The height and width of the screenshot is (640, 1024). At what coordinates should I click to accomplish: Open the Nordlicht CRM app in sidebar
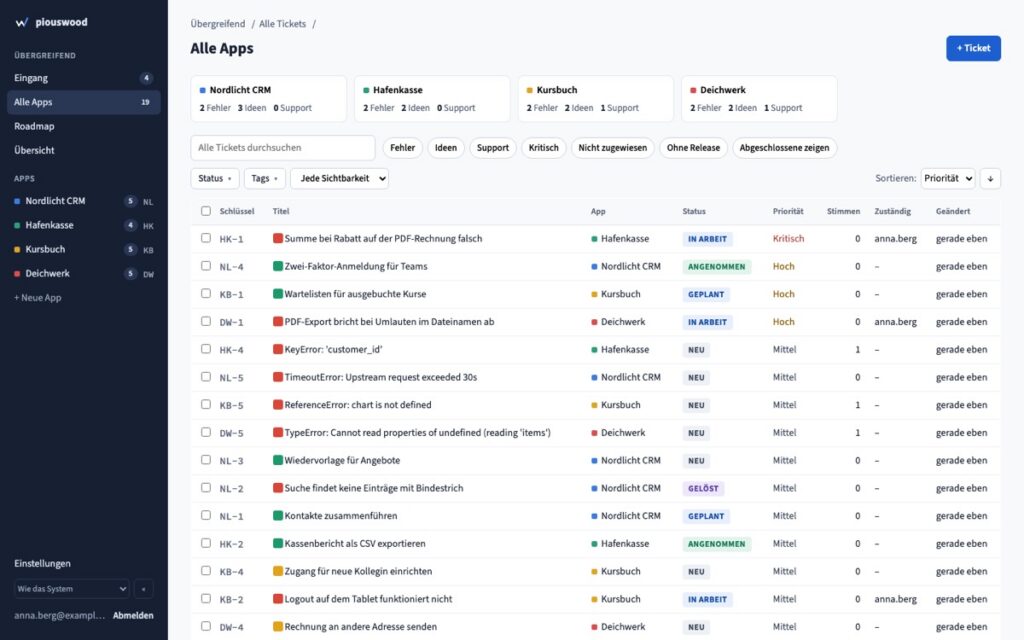[84, 201]
